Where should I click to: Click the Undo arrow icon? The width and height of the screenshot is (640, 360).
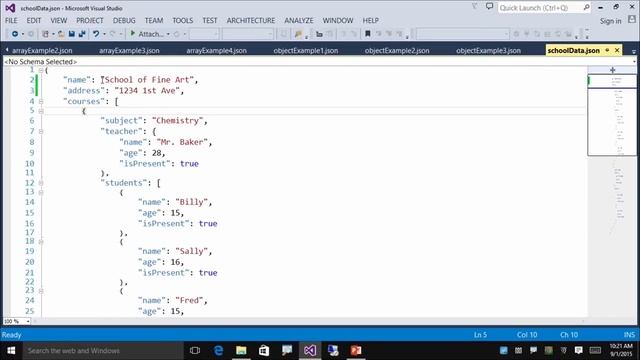click(96, 34)
